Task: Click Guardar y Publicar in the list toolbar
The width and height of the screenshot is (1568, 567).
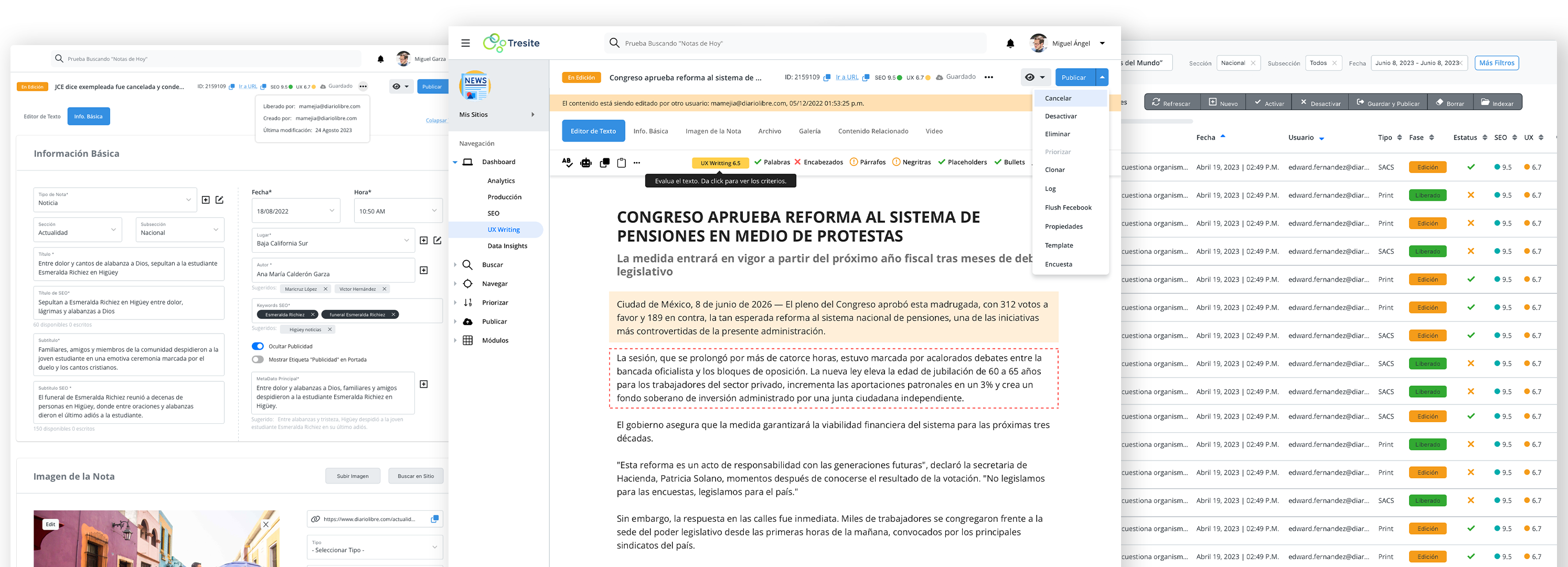Action: click(x=1389, y=103)
